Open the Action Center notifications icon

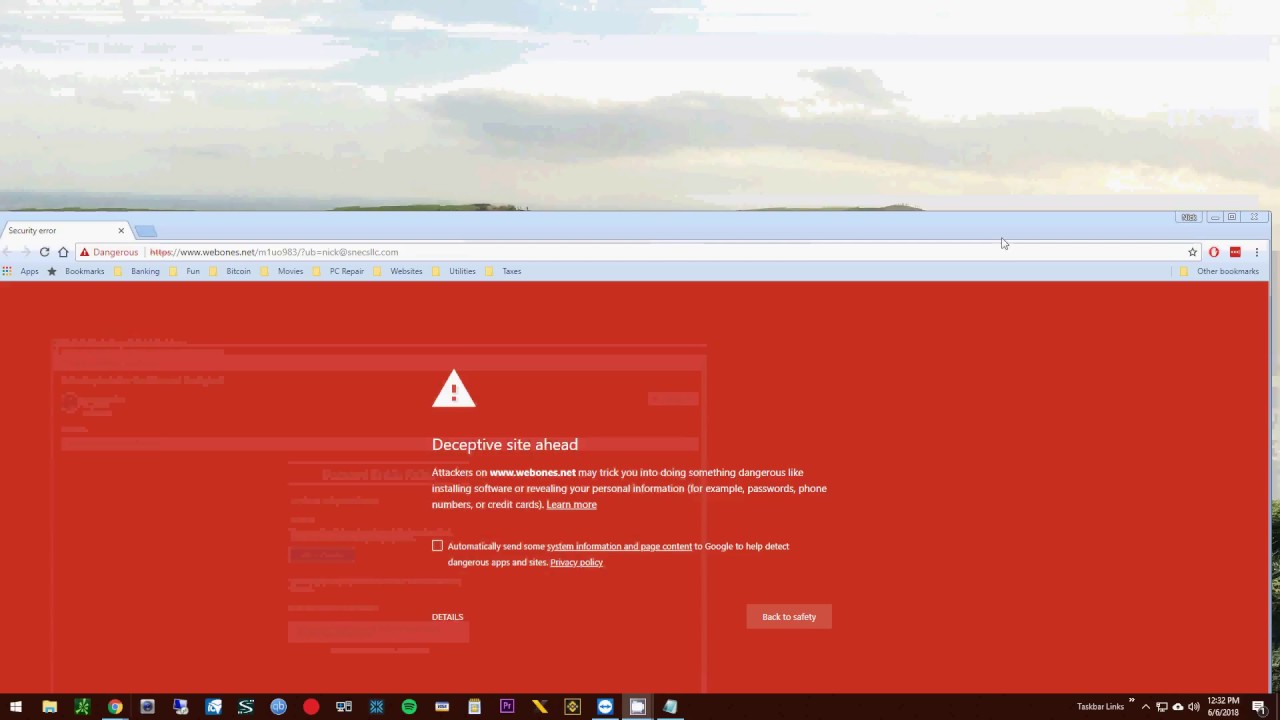[1259, 707]
